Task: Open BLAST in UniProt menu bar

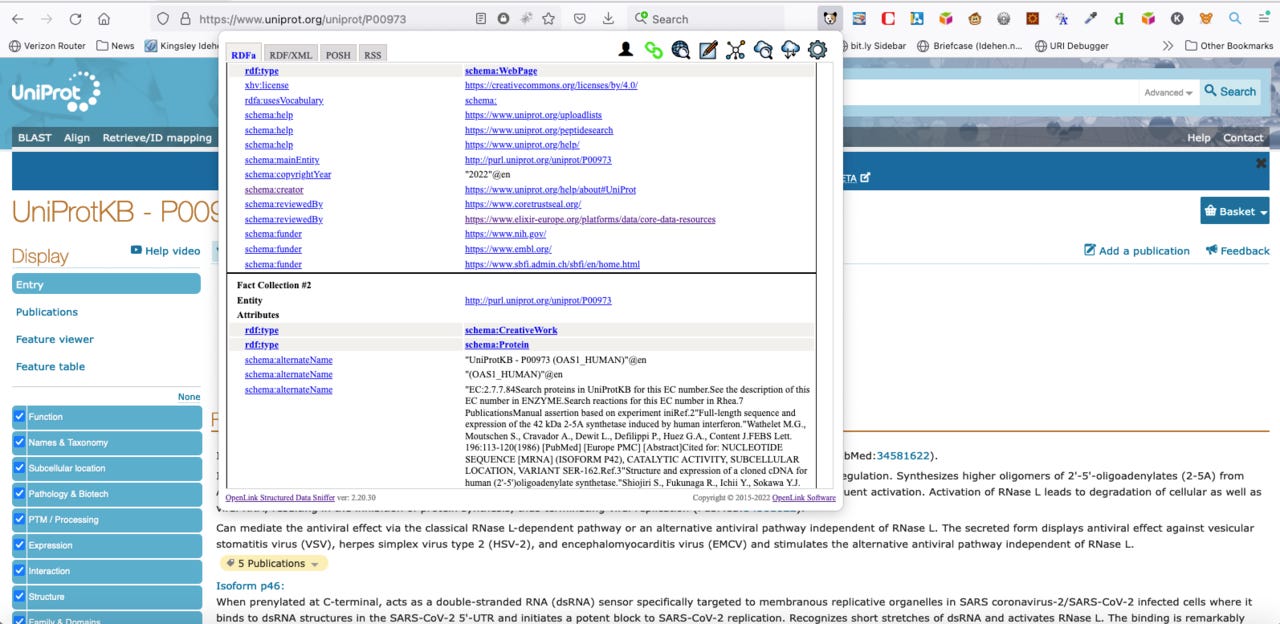Action: click(x=35, y=138)
